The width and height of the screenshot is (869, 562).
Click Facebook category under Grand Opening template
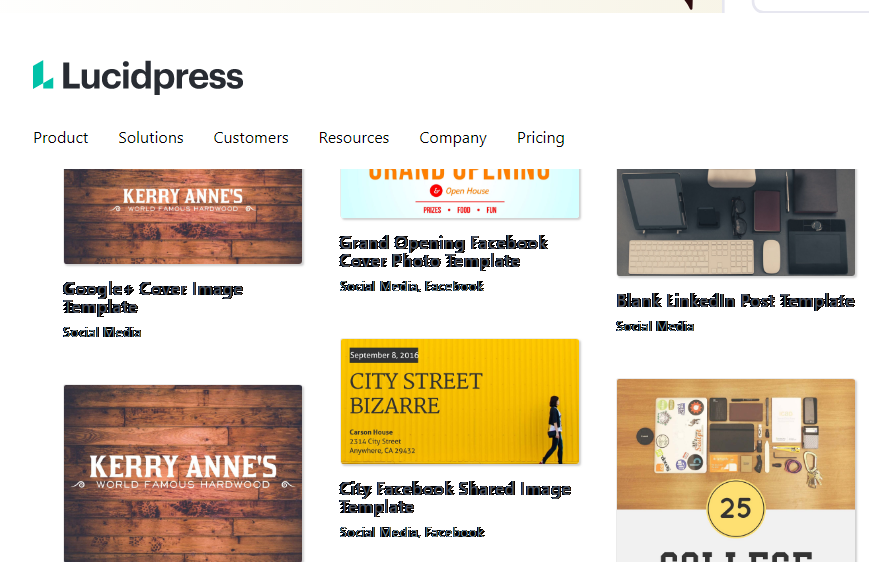click(454, 286)
